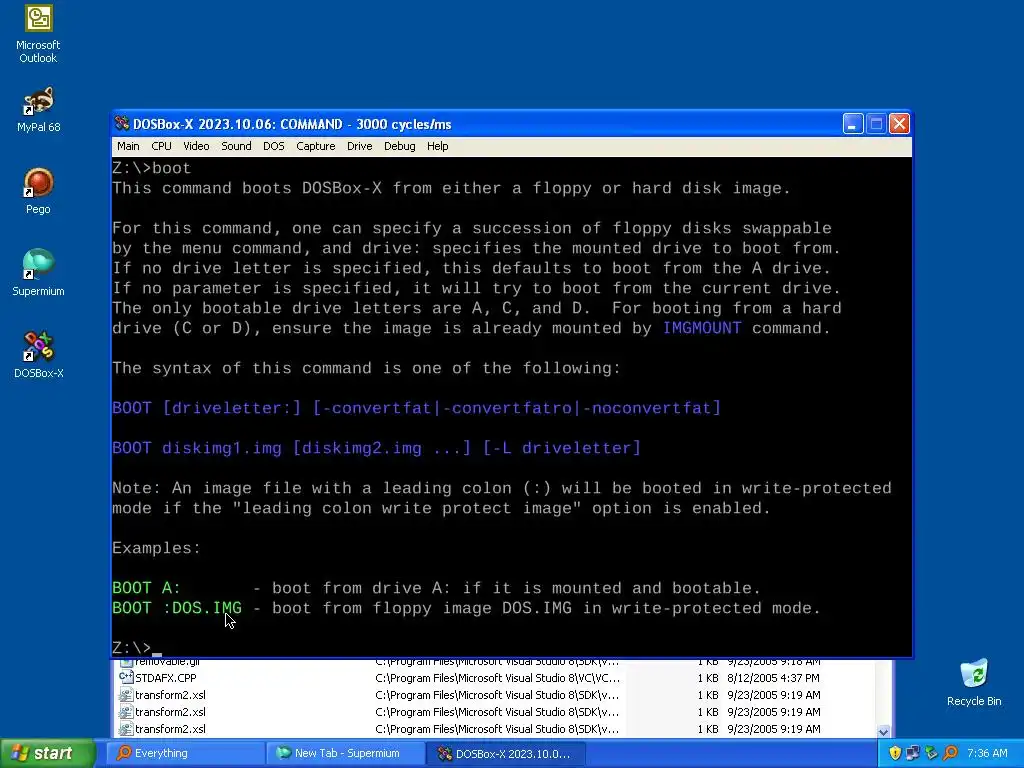Click the security shield tray icon
Image resolution: width=1024 pixels, height=768 pixels.
pos(895,753)
